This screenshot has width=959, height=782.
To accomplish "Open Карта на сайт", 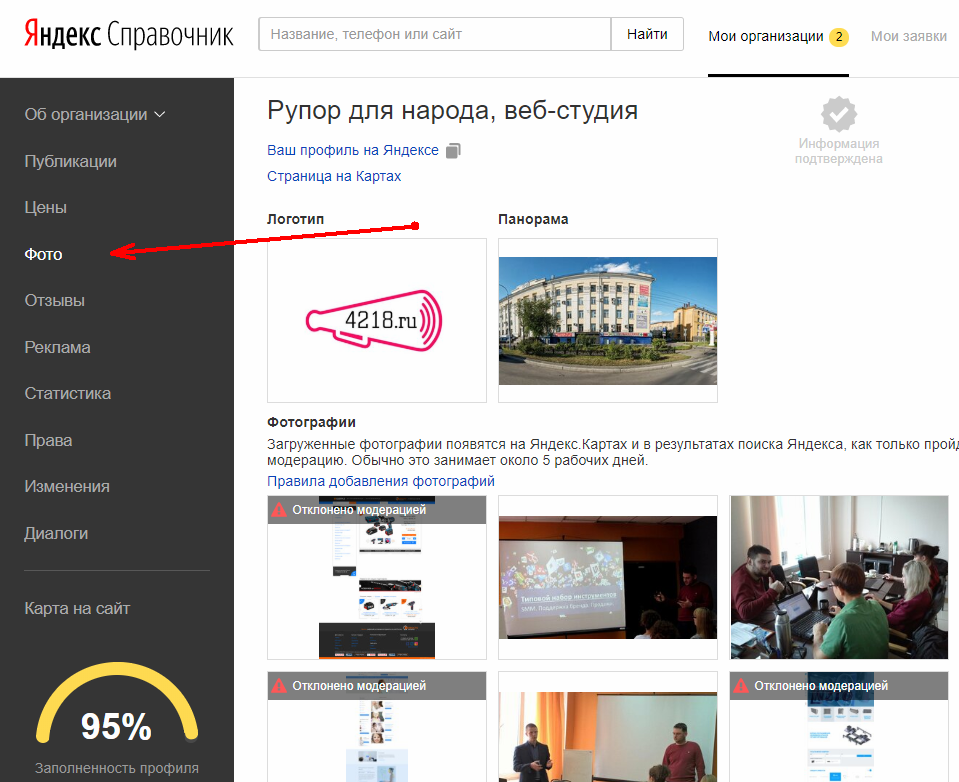I will pyautogui.click(x=77, y=608).
